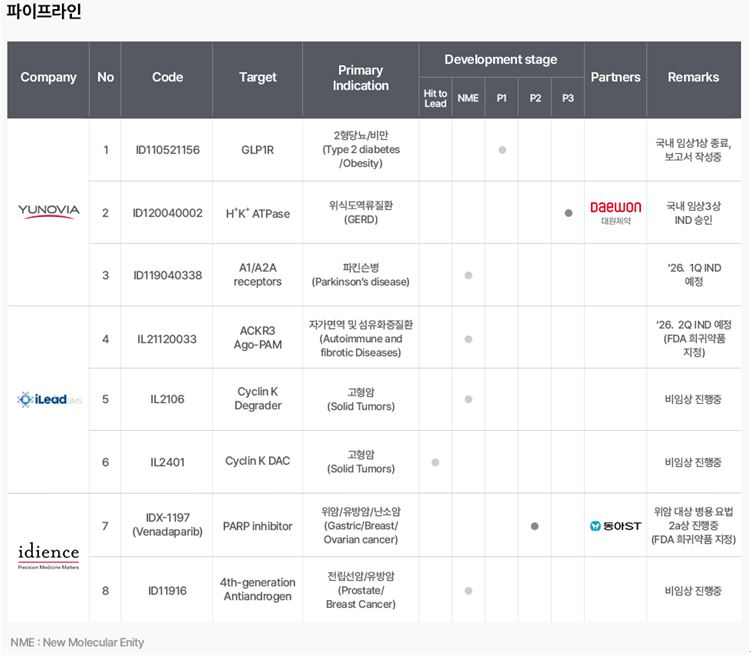
Task: Select the P1 stage dot for ID110521156
Action: (x=502, y=150)
